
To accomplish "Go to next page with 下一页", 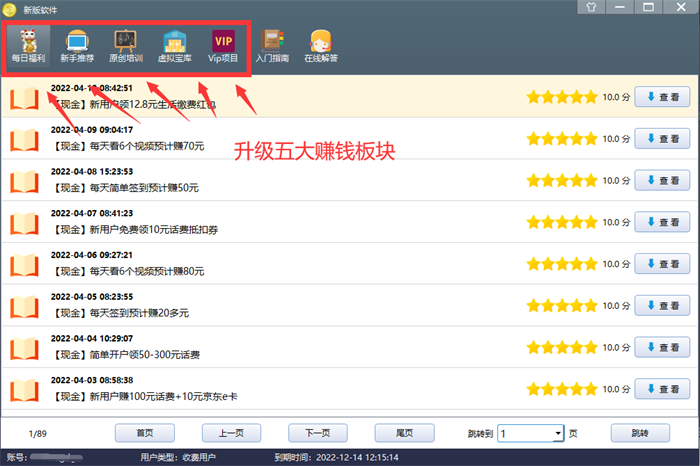I will [318, 433].
